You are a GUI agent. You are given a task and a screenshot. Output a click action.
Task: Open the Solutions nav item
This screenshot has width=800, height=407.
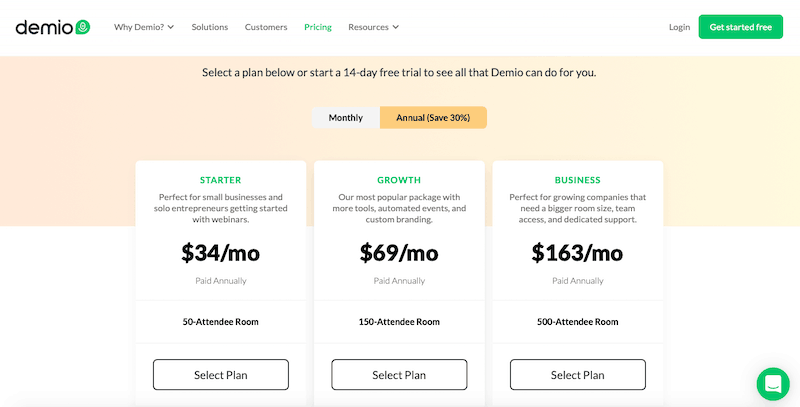click(210, 27)
